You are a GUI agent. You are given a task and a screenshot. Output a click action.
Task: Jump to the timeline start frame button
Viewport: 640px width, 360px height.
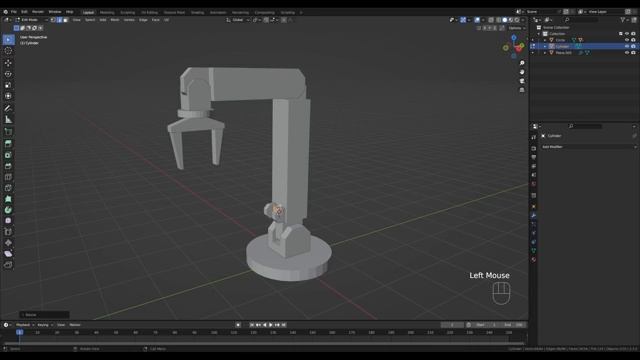tap(252, 325)
